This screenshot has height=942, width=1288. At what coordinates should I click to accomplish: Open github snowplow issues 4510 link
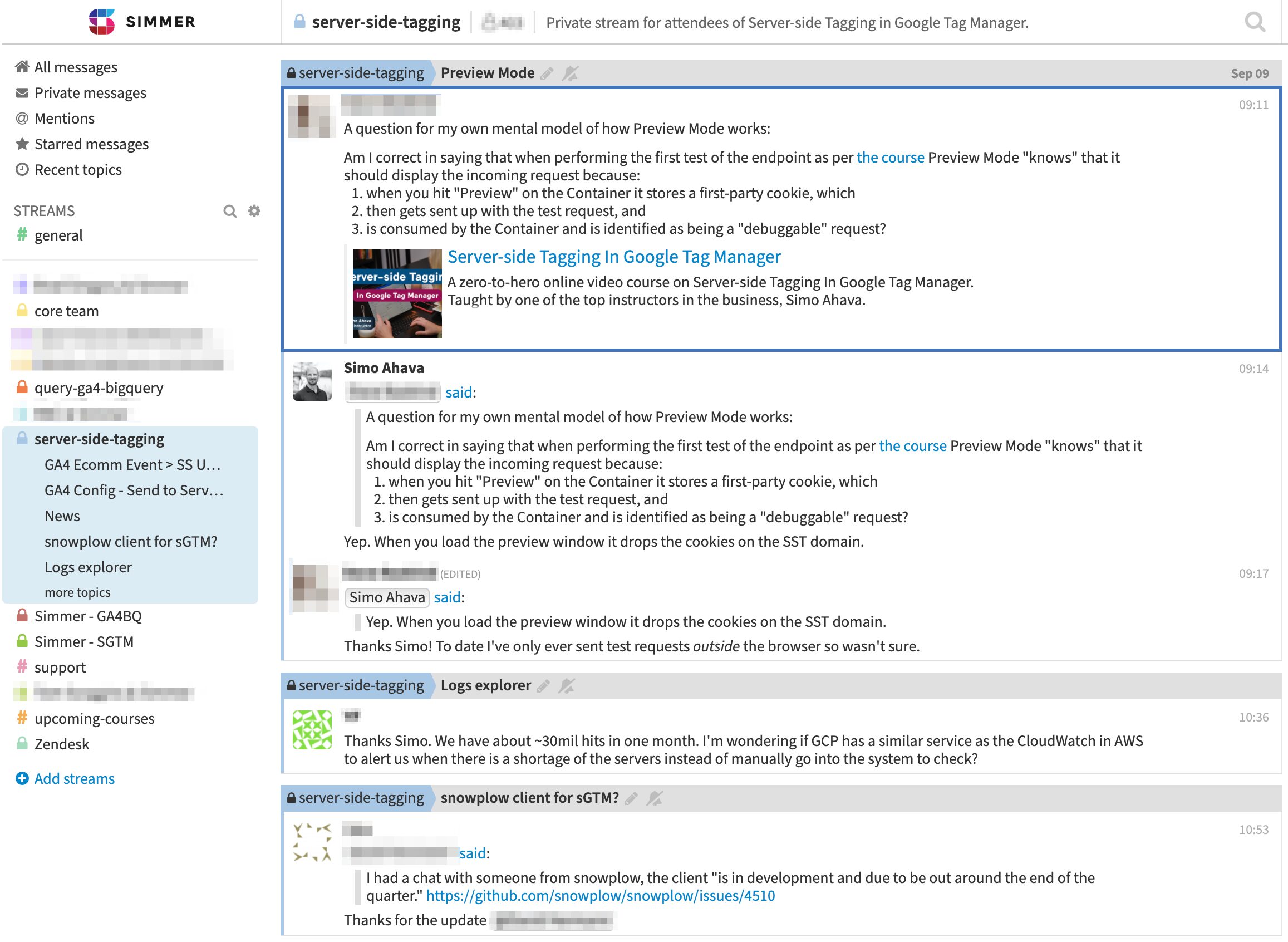(601, 896)
